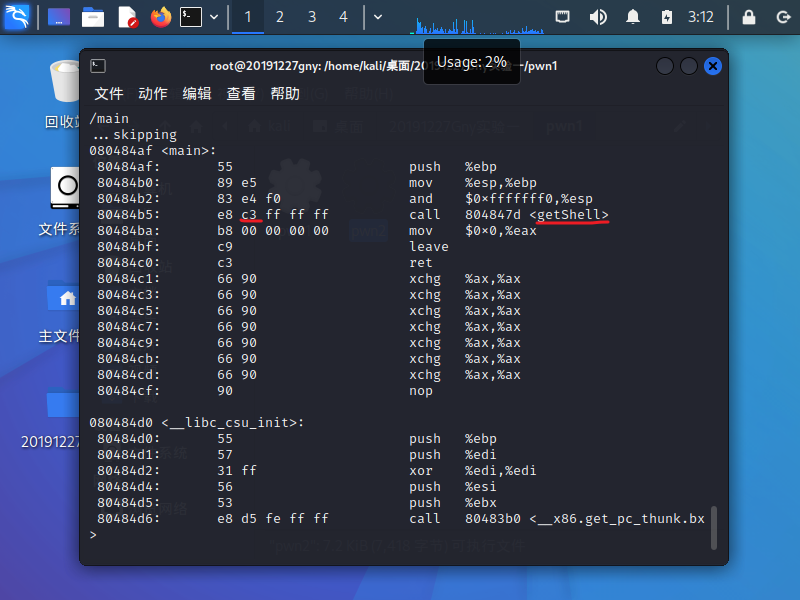Click the address 80484ba:

129,231
